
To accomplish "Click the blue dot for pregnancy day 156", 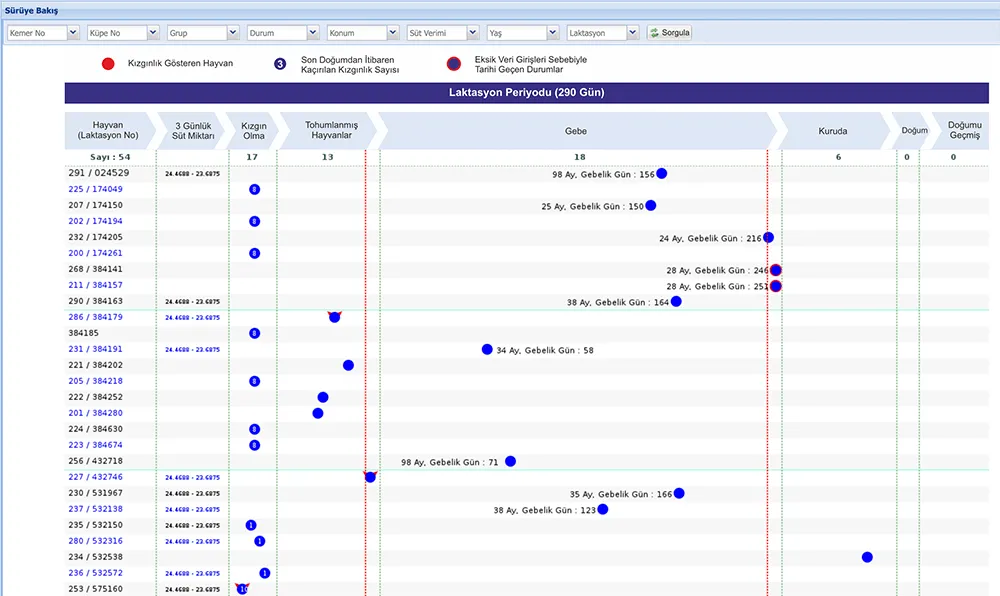I will coord(661,173).
